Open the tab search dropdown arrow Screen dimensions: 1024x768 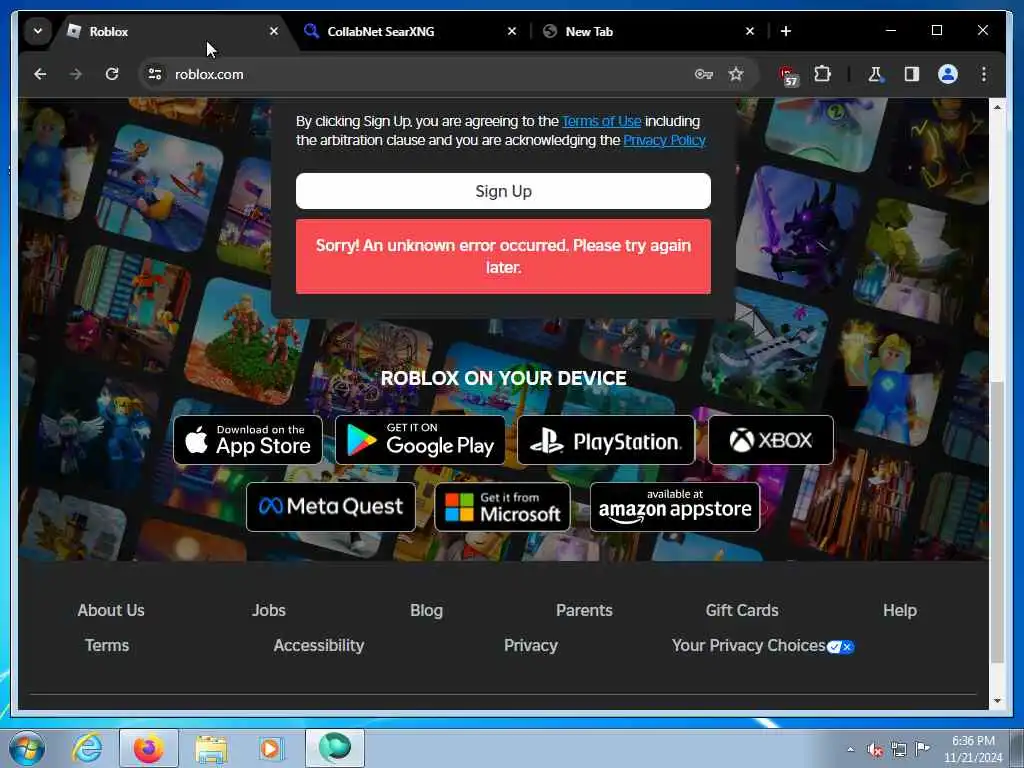[38, 31]
